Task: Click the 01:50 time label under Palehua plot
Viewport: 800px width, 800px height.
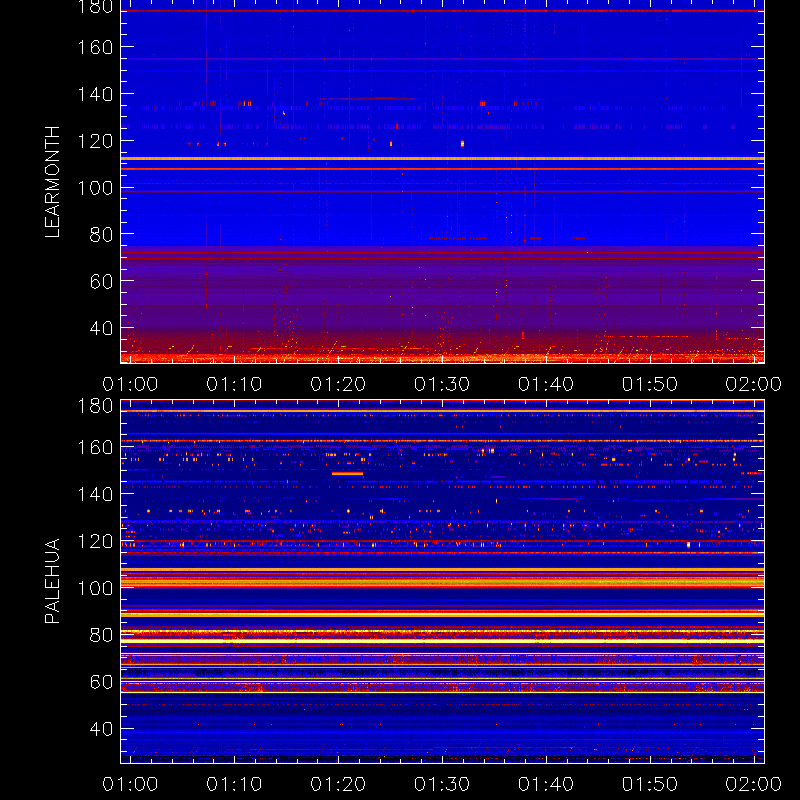Action: 650,784
